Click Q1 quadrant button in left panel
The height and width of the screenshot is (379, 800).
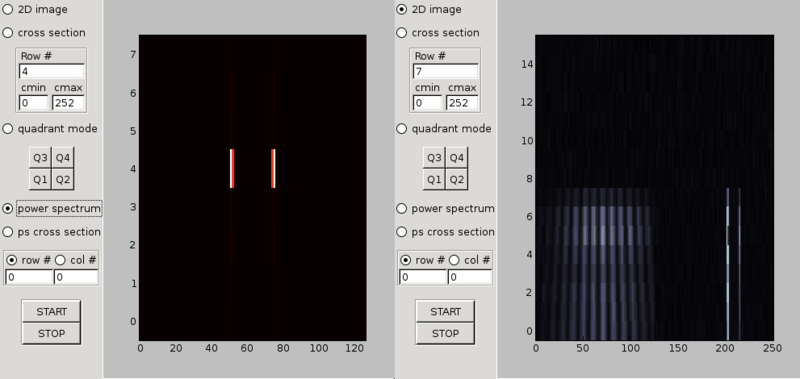pos(40,179)
